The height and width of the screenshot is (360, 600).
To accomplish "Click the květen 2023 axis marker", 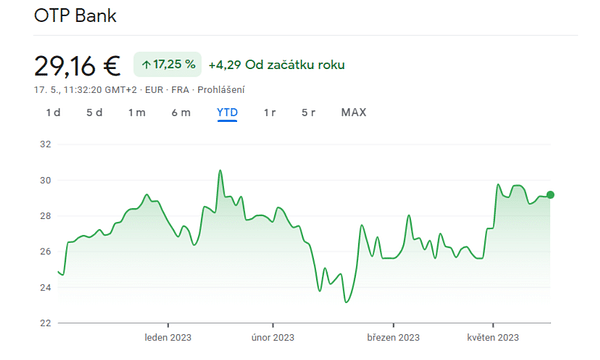I will 493,337.
